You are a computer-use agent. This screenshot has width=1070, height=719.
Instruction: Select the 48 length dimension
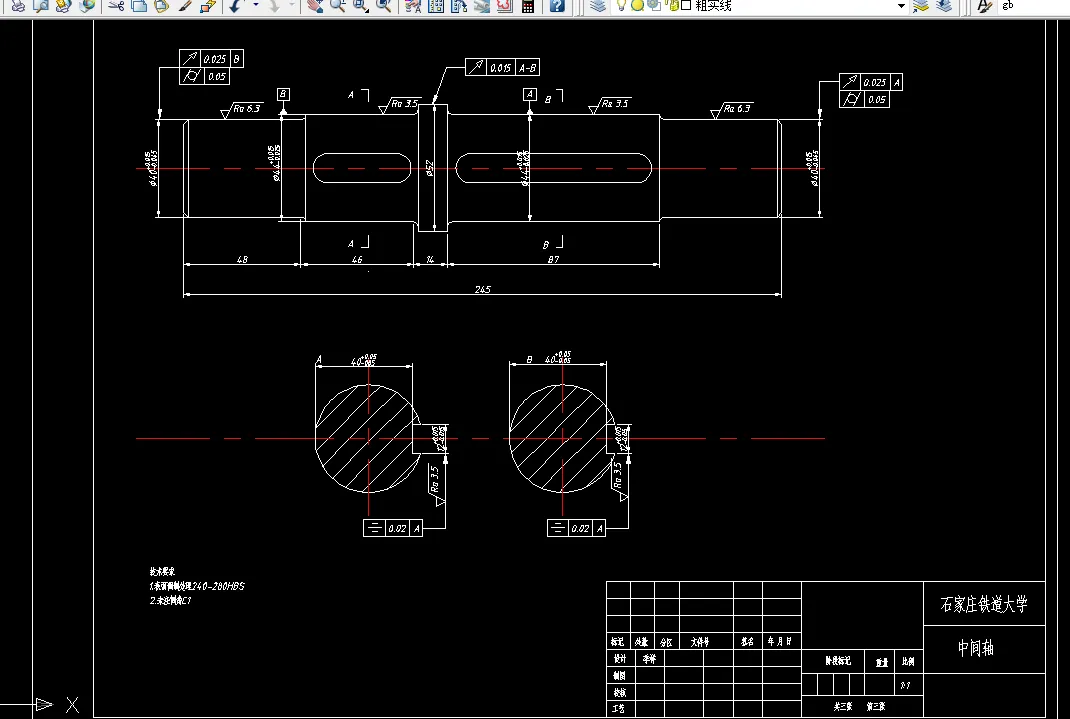(x=242, y=259)
